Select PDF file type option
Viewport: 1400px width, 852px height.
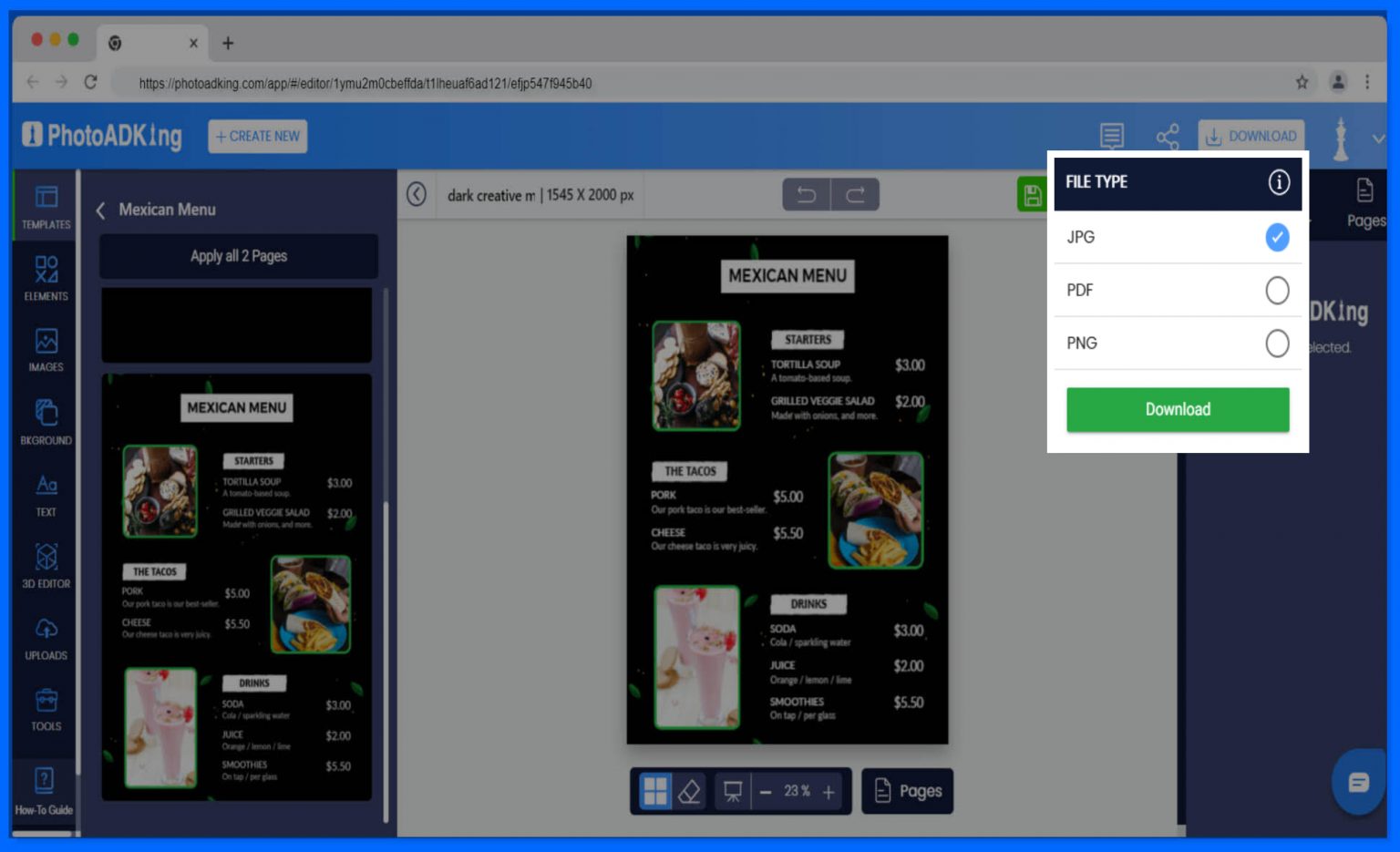tap(1277, 291)
